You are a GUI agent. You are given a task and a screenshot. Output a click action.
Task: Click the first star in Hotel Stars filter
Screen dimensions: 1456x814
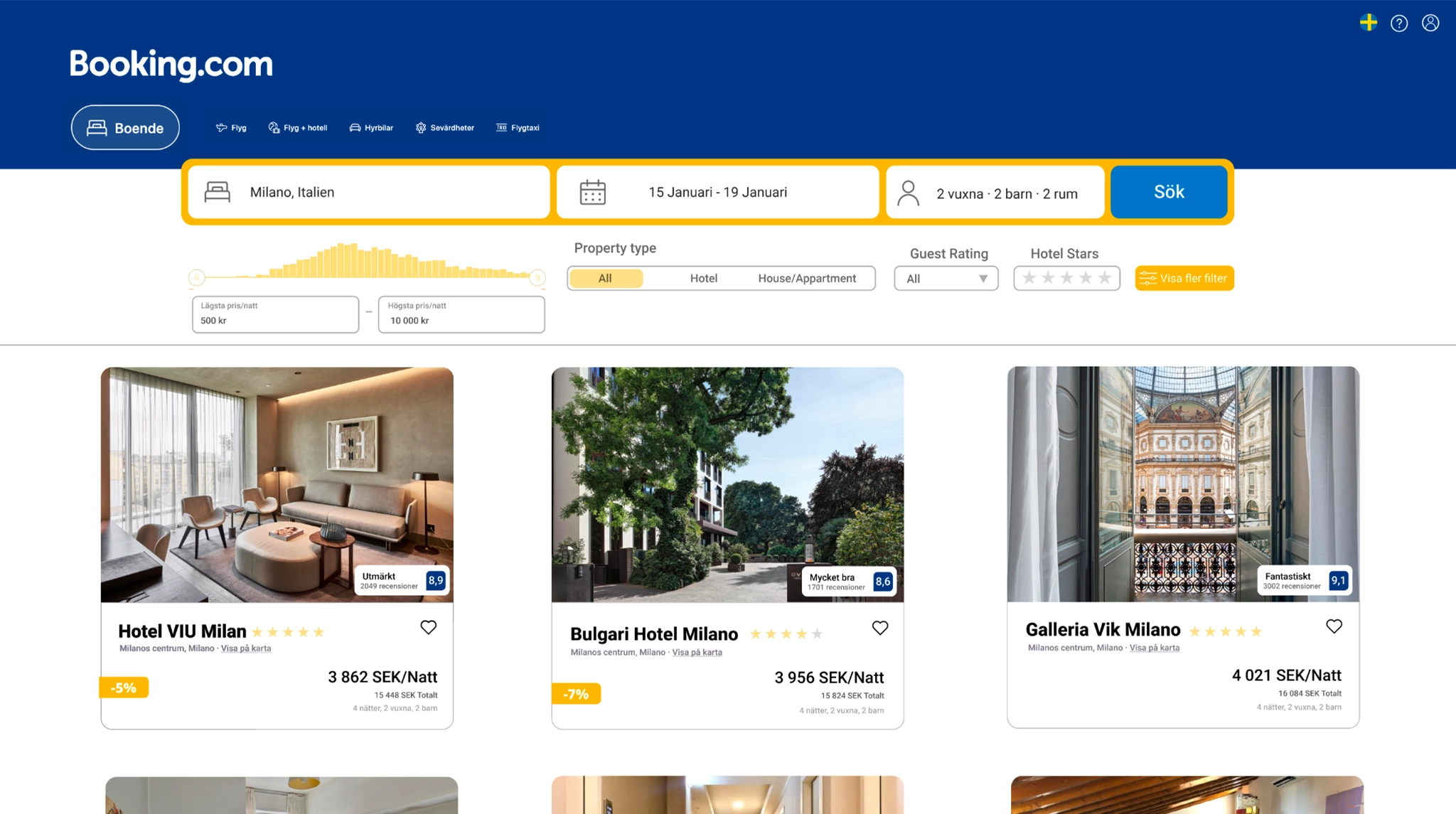coord(1029,278)
